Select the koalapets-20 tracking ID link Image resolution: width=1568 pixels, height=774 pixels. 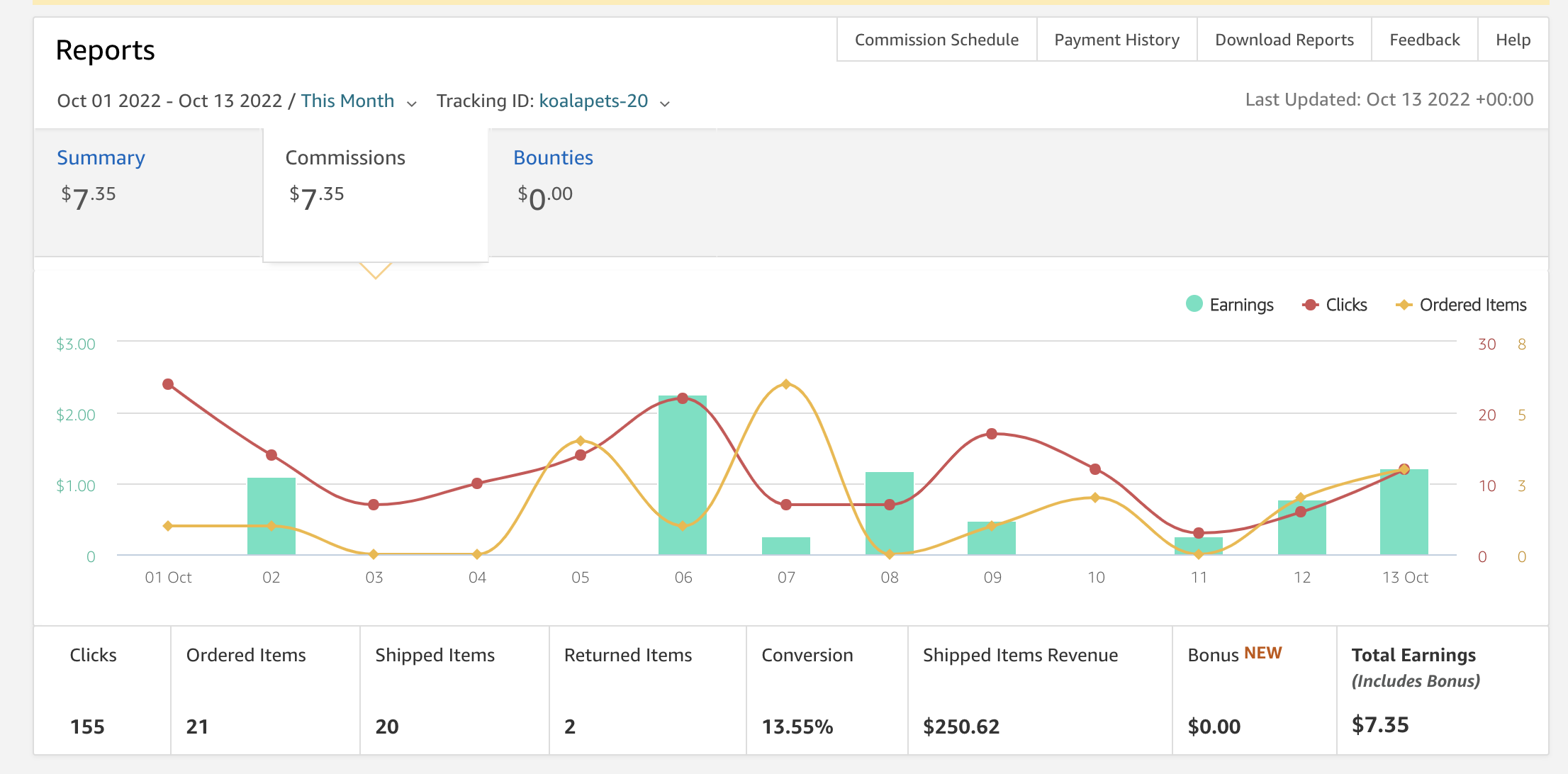[593, 101]
